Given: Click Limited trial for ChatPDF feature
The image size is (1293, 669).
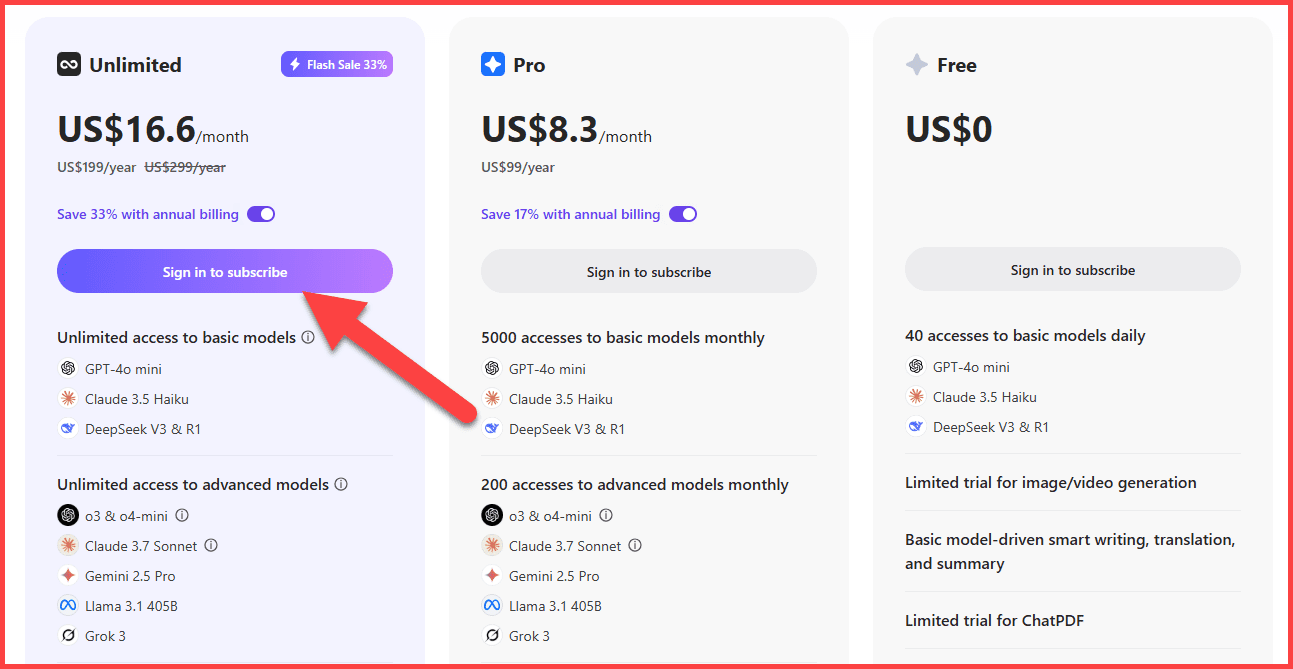Looking at the screenshot, I should [x=994, y=620].
